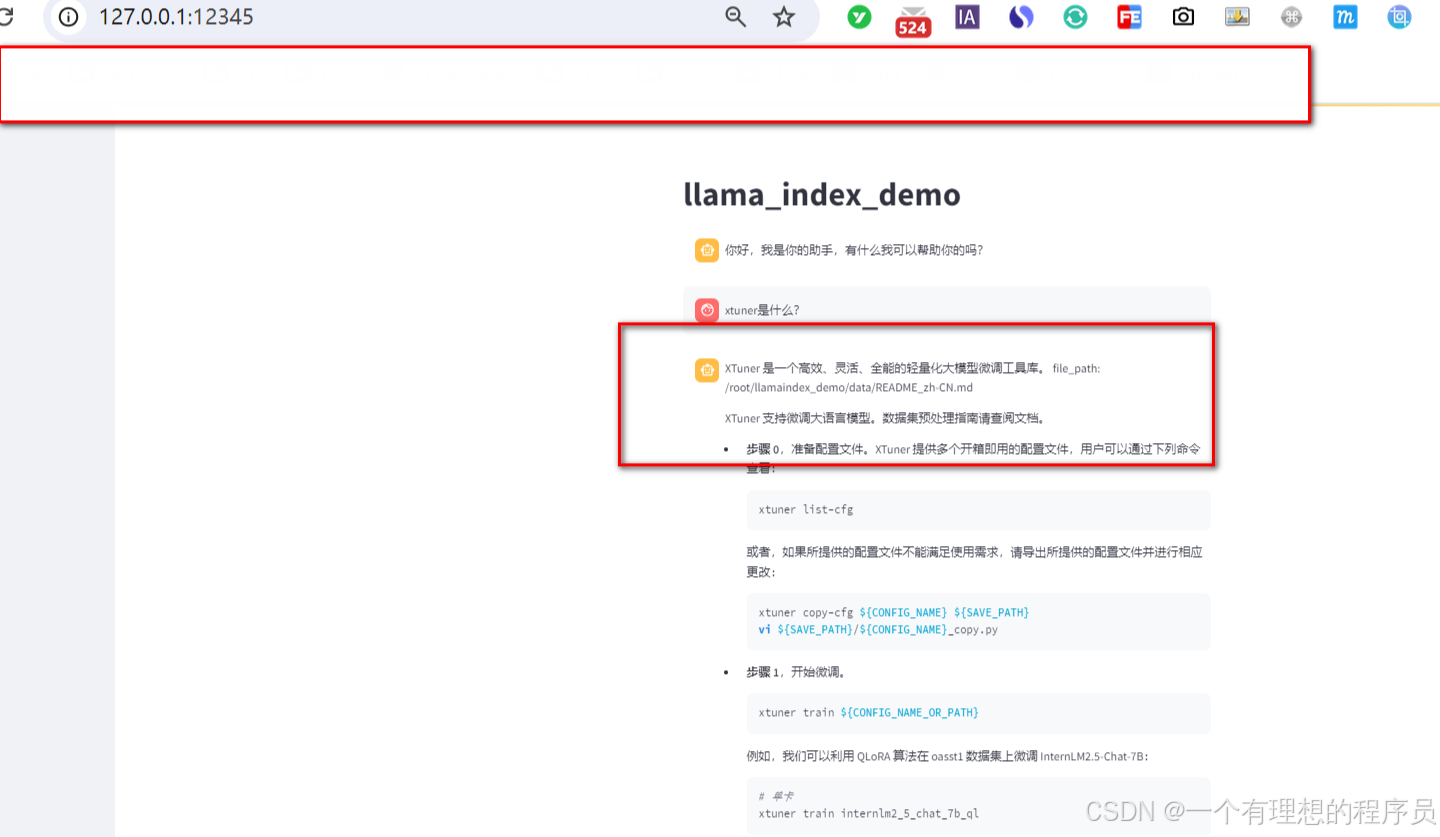
Task: Bookmark this page with the star icon
Action: coord(784,17)
